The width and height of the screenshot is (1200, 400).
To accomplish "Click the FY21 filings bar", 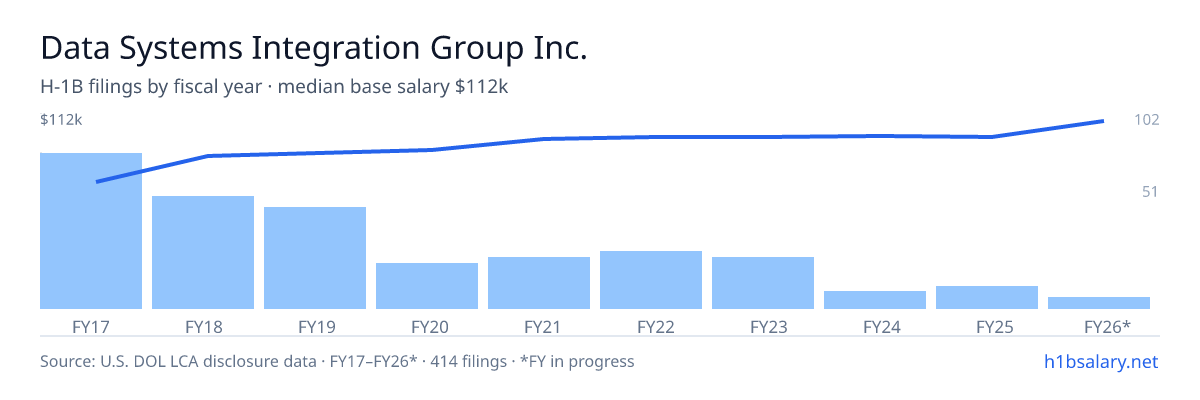I will point(539,283).
